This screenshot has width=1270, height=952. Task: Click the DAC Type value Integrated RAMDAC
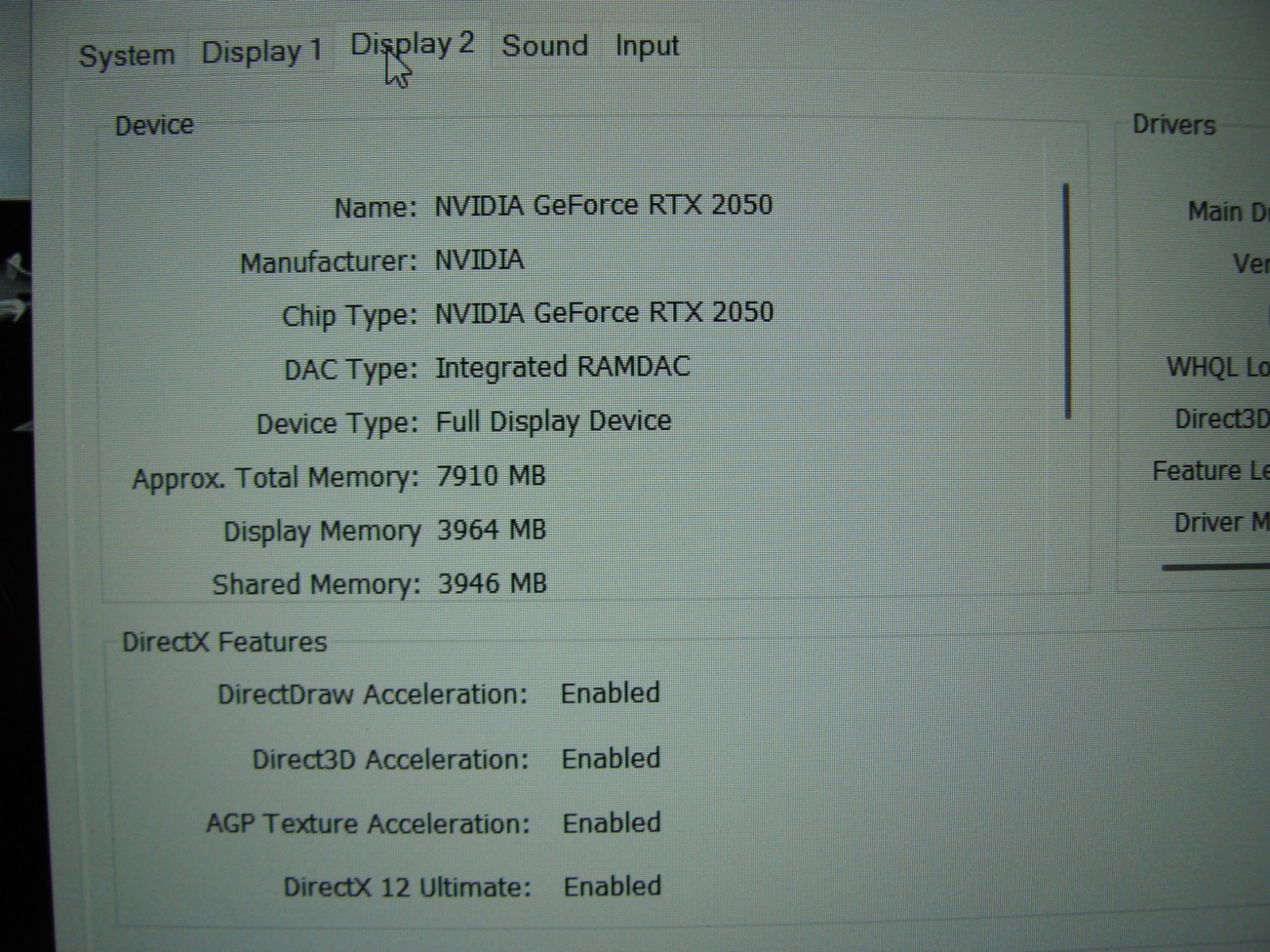coord(563,367)
